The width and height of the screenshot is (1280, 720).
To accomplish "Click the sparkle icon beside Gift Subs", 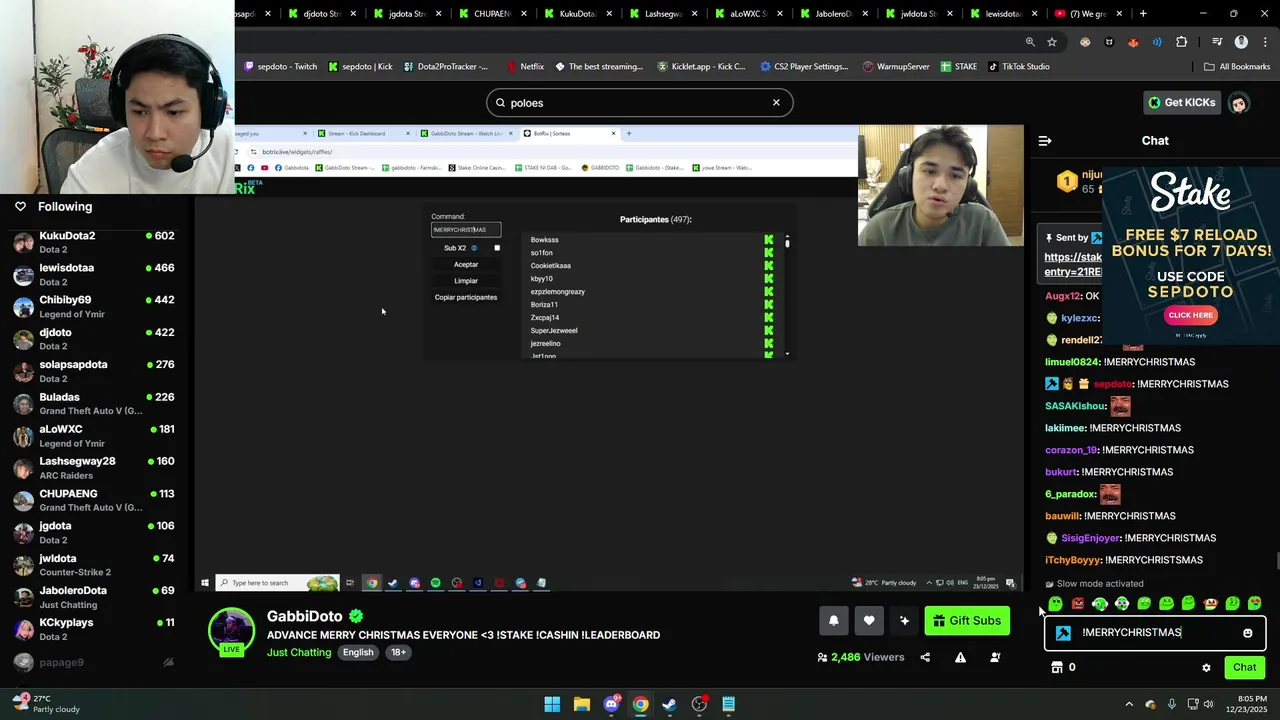I will (x=904, y=621).
